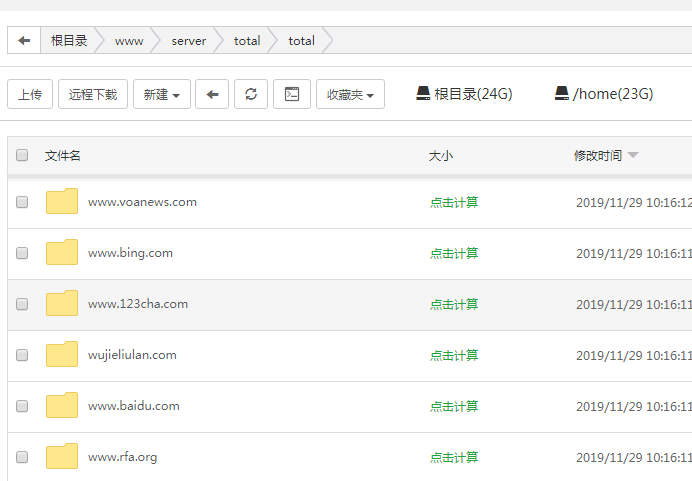The height and width of the screenshot is (481, 692).
Task: Sort by 修改时间 column arrow
Action: (x=633, y=155)
